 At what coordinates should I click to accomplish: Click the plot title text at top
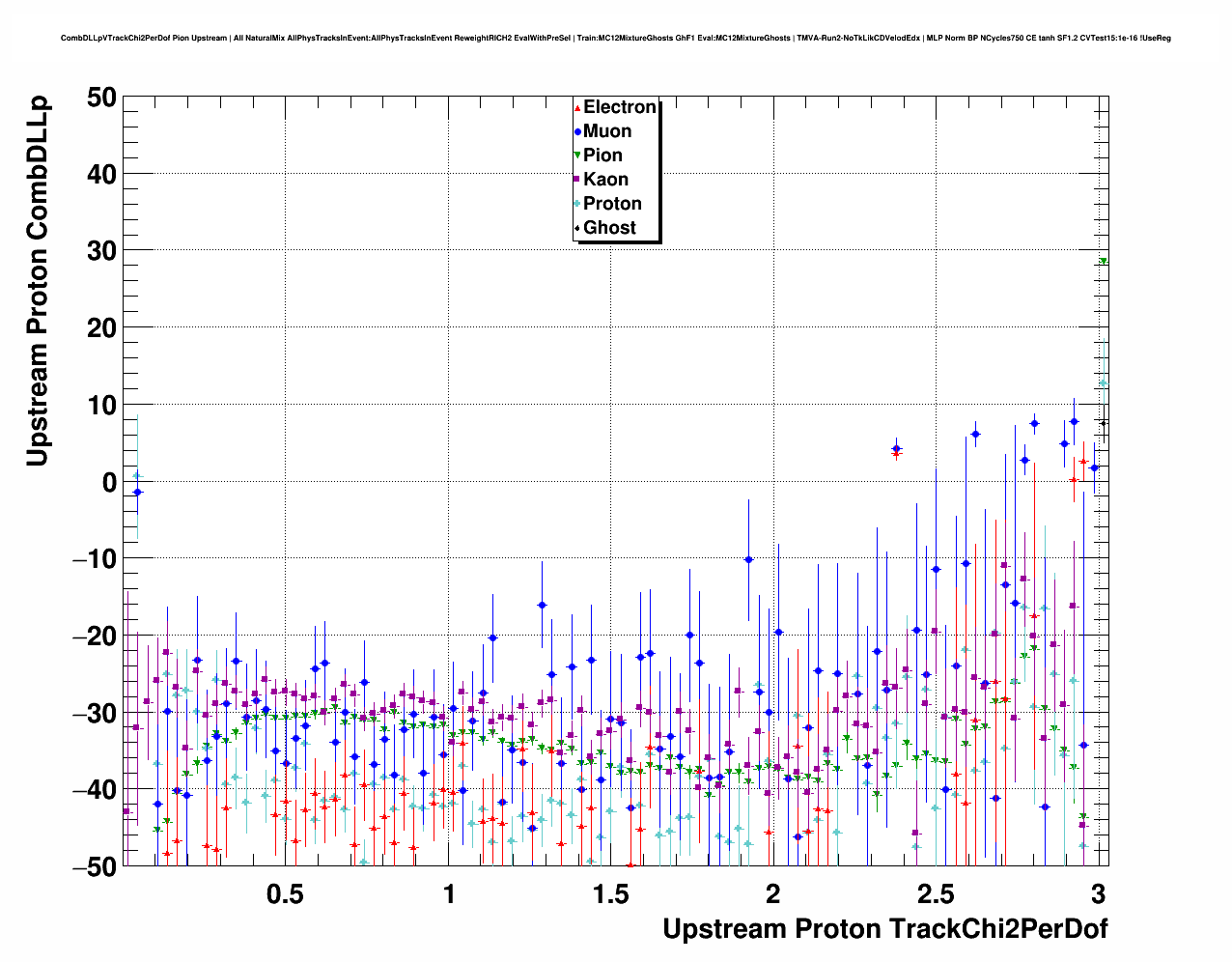click(x=615, y=38)
